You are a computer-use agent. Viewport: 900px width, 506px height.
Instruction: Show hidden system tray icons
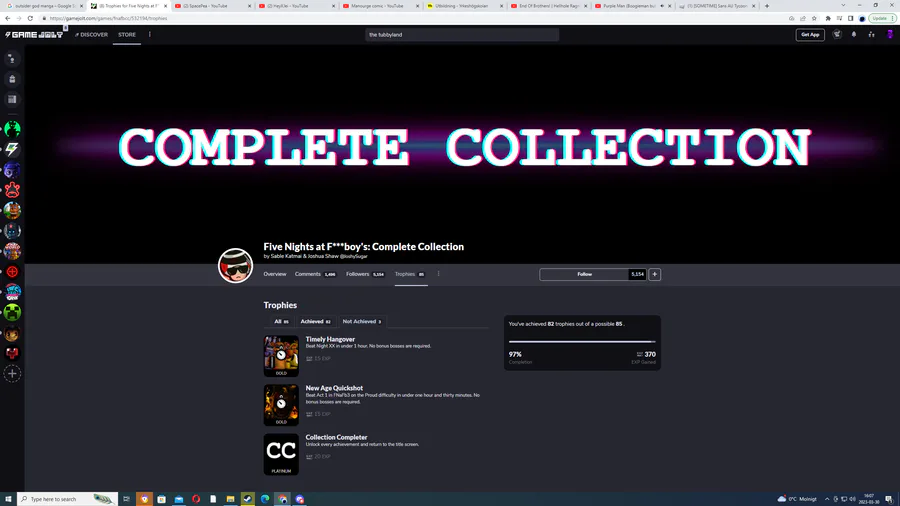pos(827,499)
